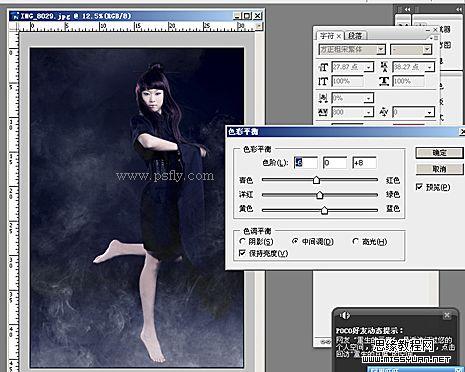
Task: Click the POCO好友动态提示 heading text
Action: click(x=369, y=331)
